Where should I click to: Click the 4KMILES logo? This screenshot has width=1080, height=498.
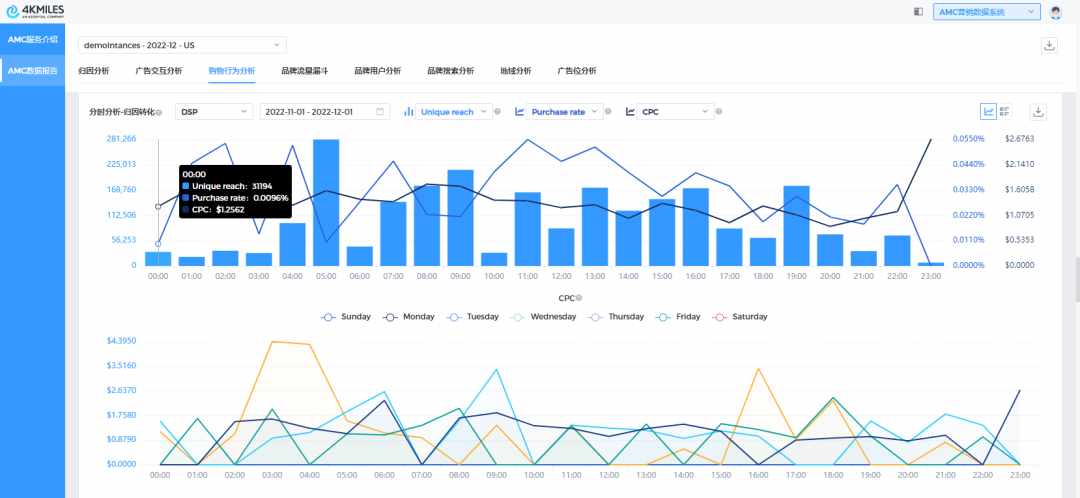pyautogui.click(x=35, y=11)
